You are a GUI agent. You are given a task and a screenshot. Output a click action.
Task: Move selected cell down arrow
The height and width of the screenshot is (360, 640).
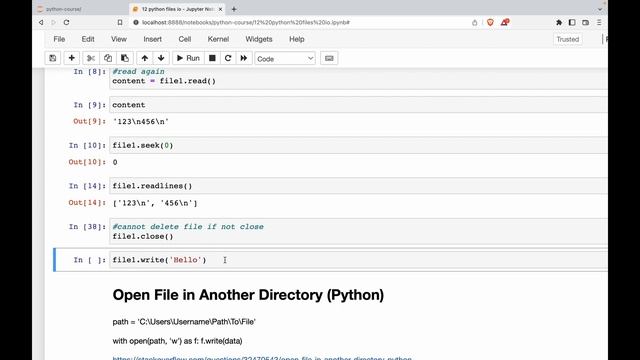click(161, 58)
